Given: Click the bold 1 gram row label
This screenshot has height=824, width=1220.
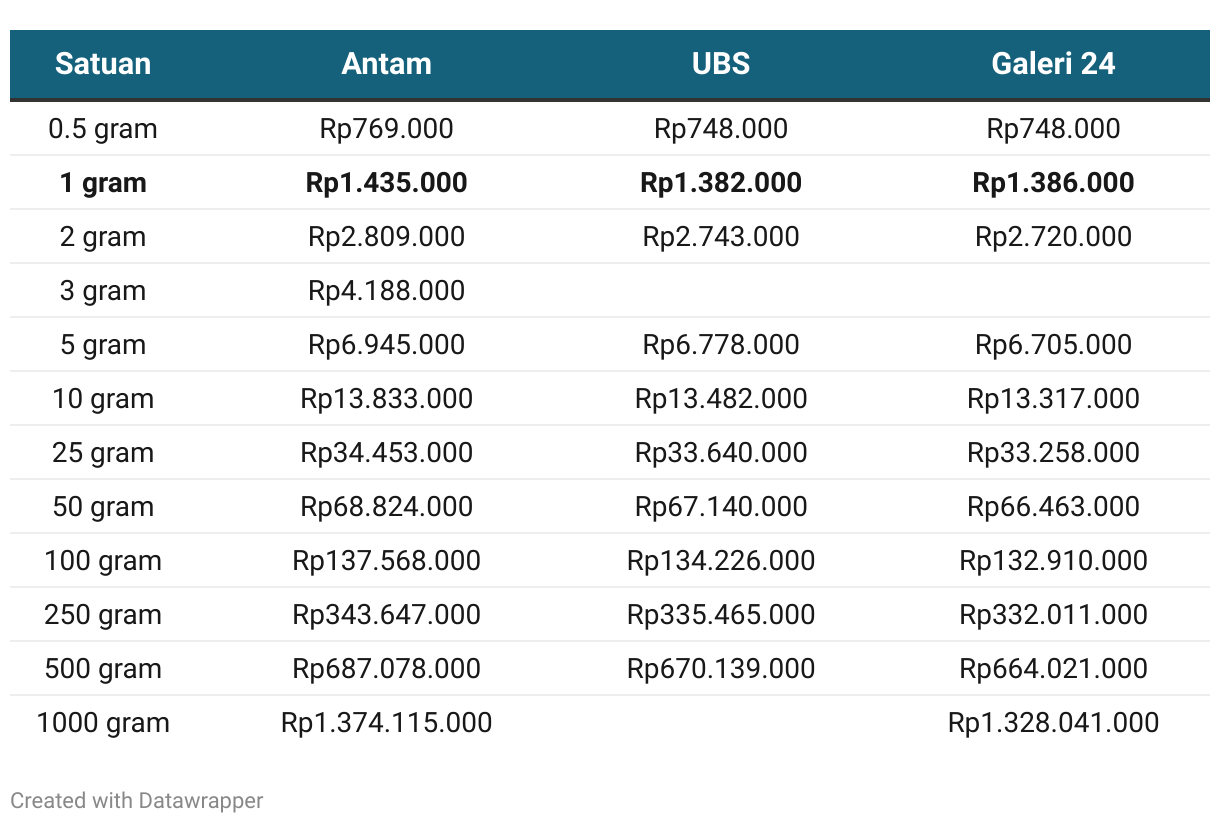Looking at the screenshot, I should point(103,183).
